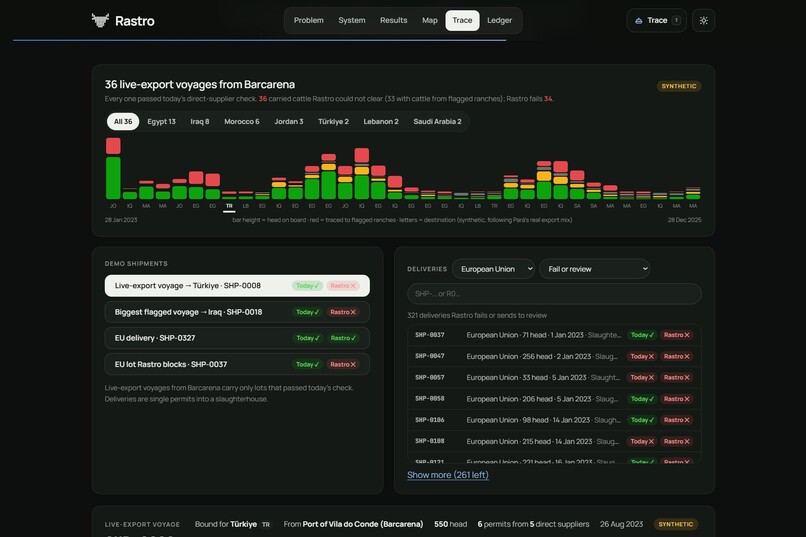Click Rastro fail badge in SHP-0057 row

(676, 377)
